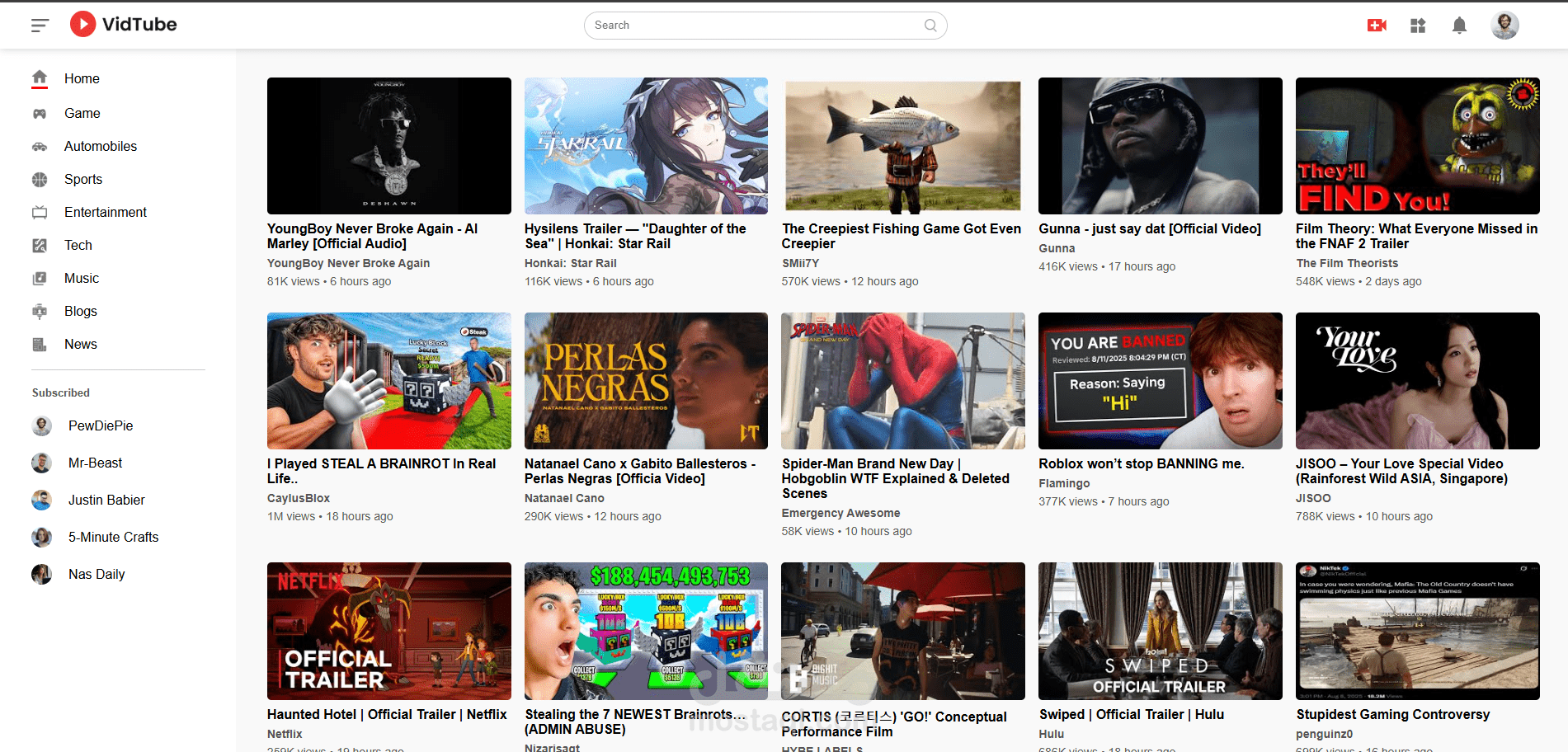The image size is (1568, 752).
Task: Open JISOO Your Love thumbnail
Action: coord(1418,381)
